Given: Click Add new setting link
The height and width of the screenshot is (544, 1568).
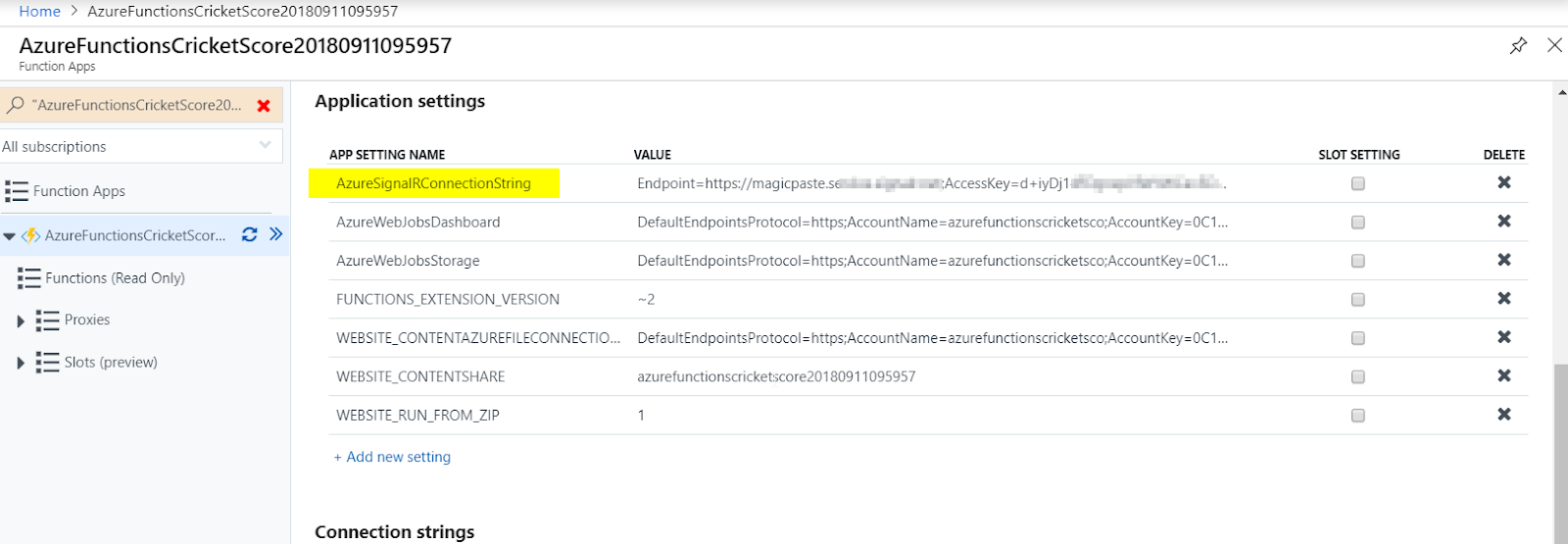Looking at the screenshot, I should point(392,457).
